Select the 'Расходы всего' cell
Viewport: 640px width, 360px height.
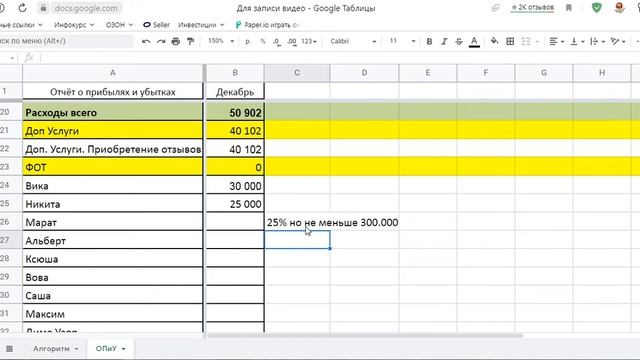point(113,112)
